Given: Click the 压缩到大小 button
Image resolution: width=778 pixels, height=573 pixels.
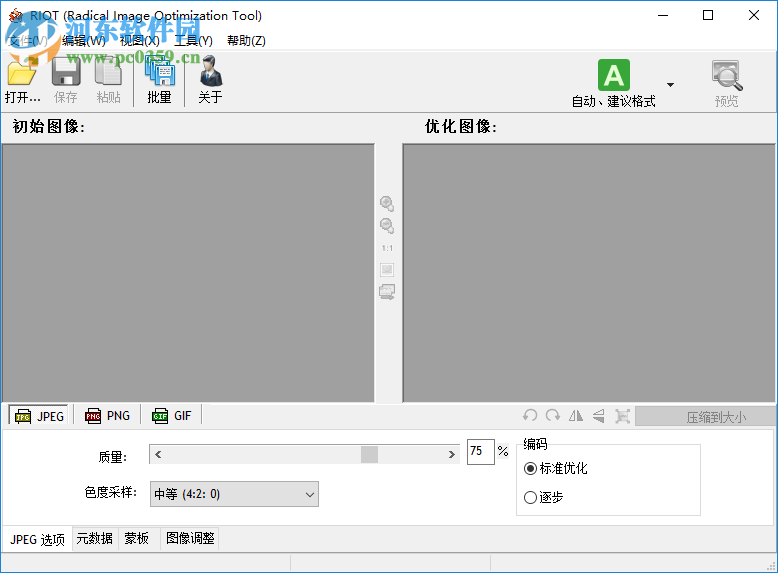Looking at the screenshot, I should click(x=705, y=417).
